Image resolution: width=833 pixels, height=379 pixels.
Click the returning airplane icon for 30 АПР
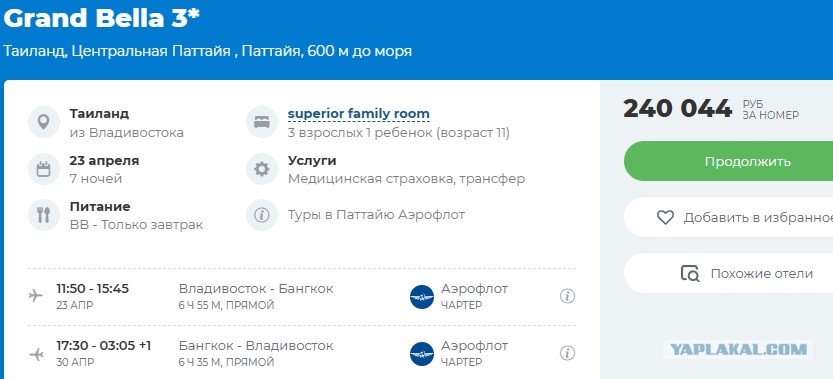[36, 353]
